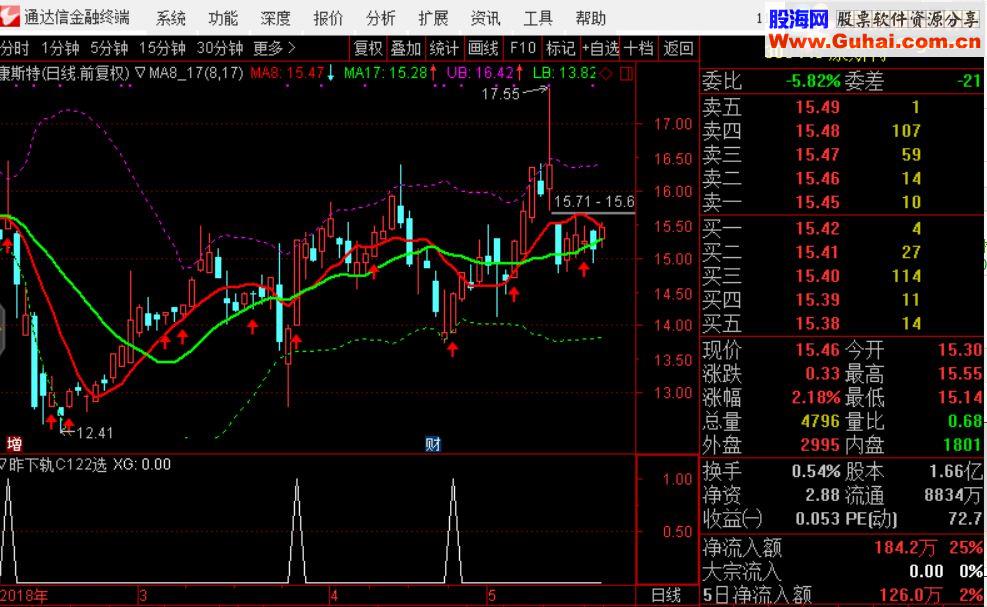This screenshot has height=607, width=987.
Task: Click the 卖二 price 15.46
Action: (817, 179)
